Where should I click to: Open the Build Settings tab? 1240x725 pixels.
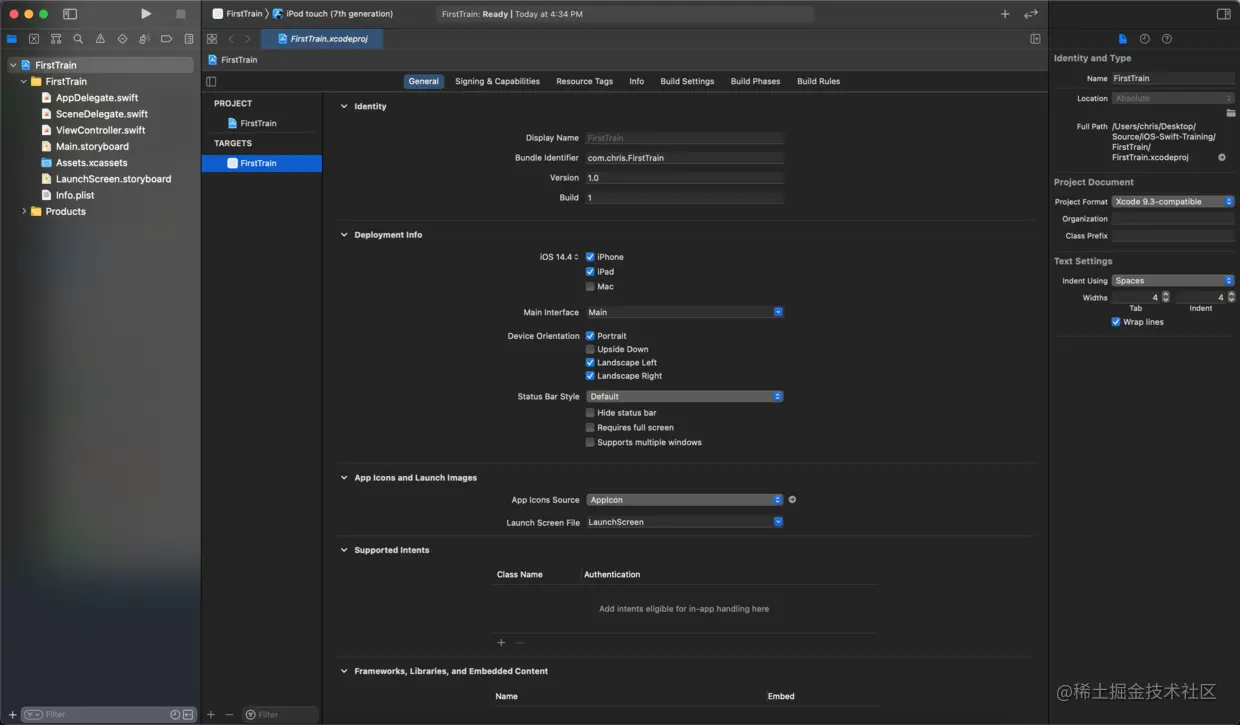687,81
